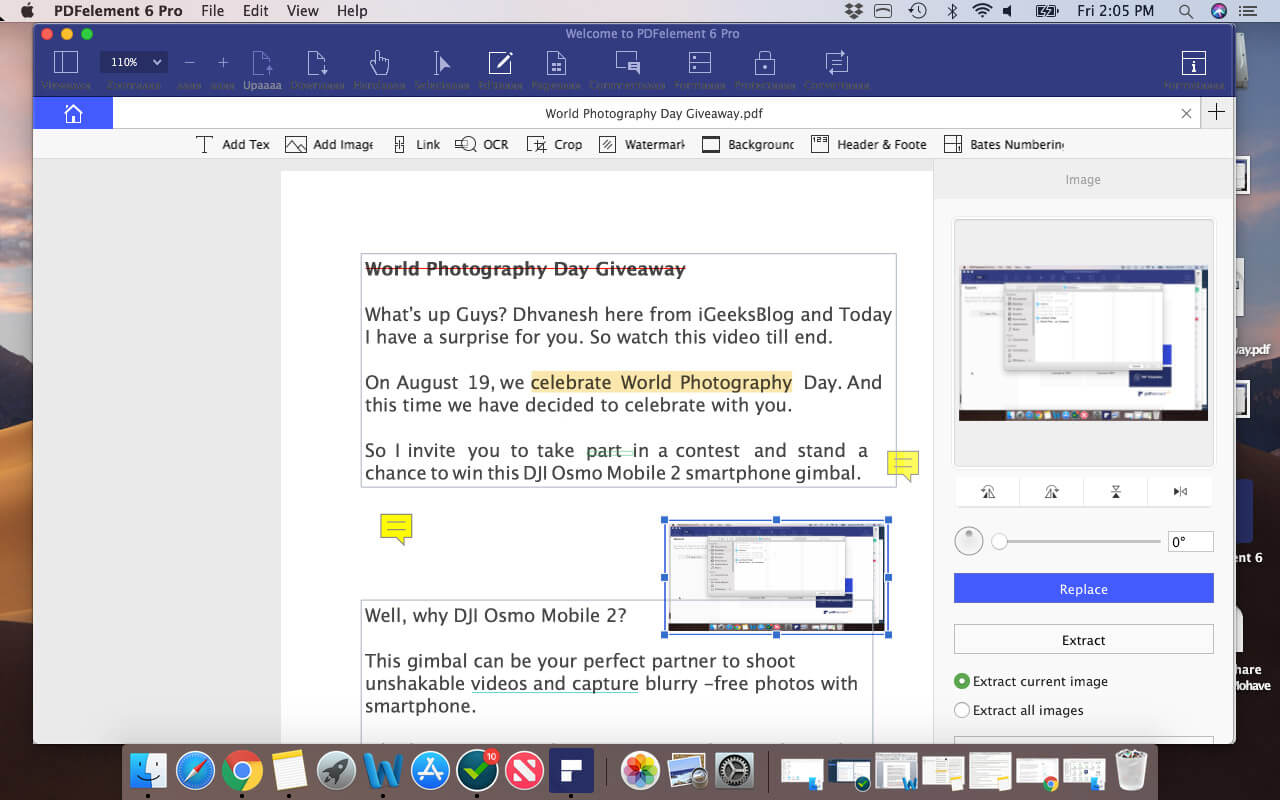Open the File menu
This screenshot has height=800, width=1280.
212,11
